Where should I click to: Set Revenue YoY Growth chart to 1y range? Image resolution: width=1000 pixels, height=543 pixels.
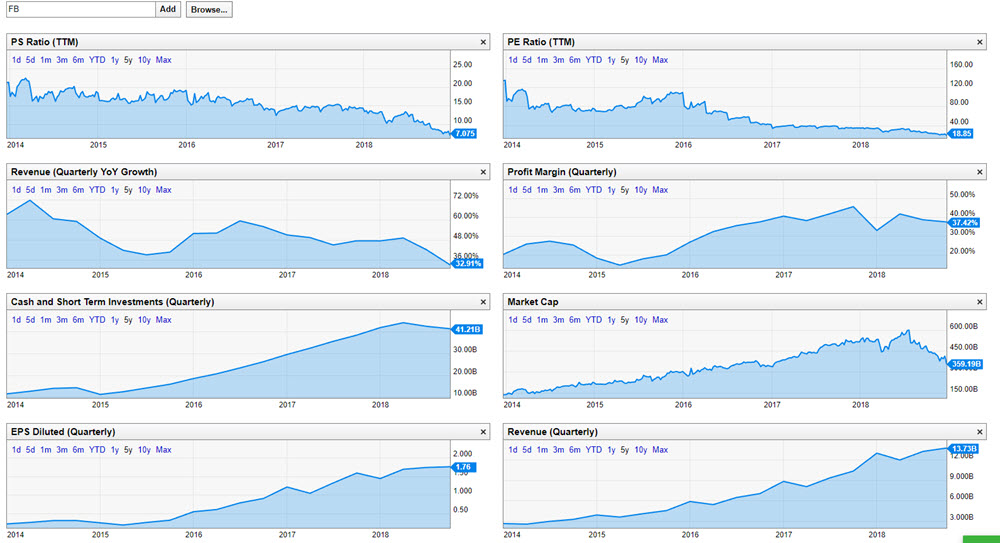point(115,190)
